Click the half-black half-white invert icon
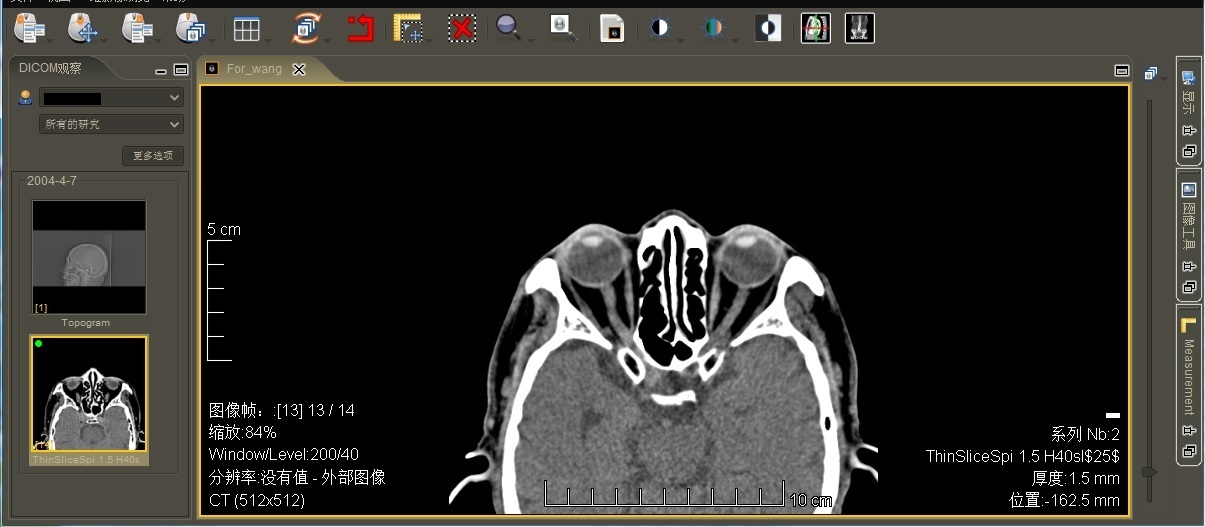 tap(767, 29)
